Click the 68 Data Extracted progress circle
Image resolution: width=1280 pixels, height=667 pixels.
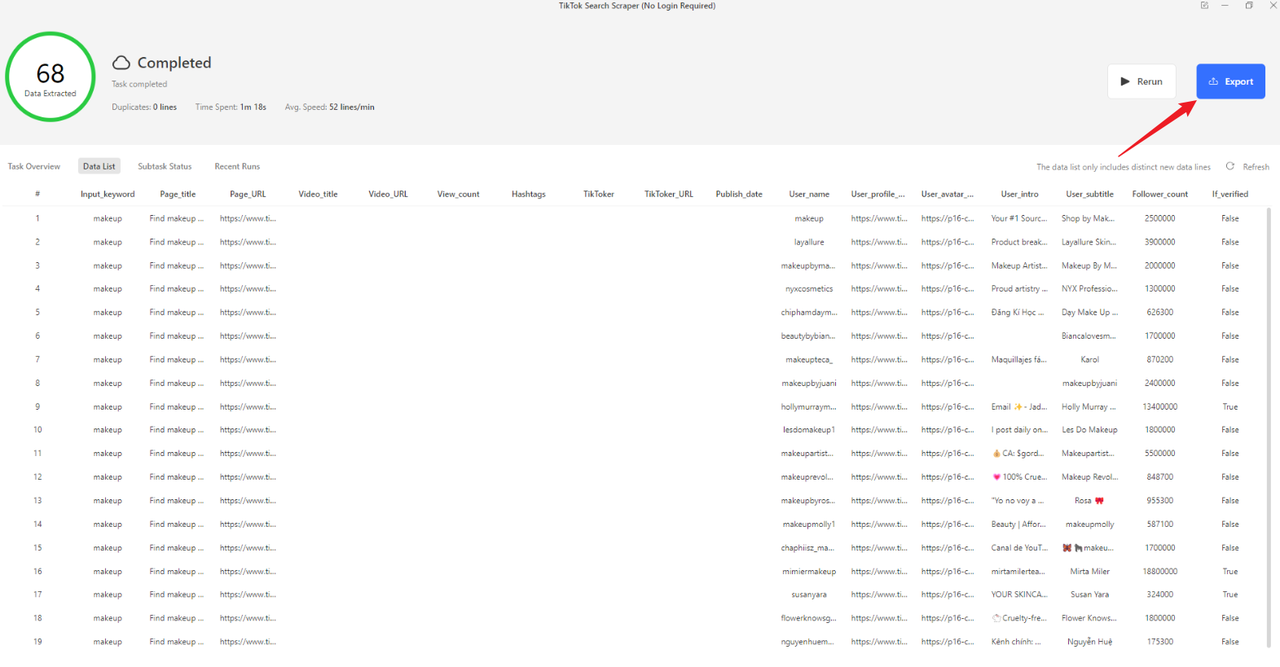click(x=50, y=77)
